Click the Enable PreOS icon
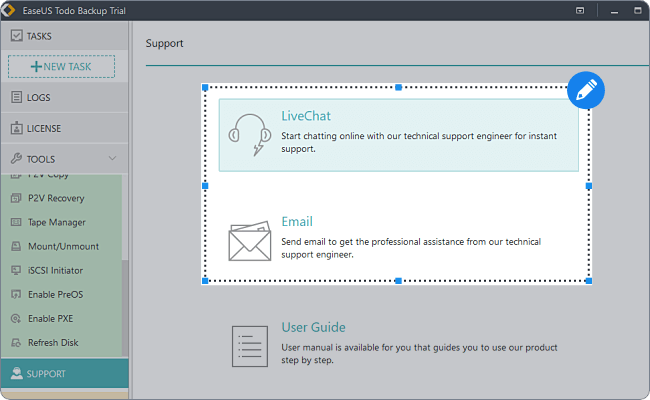Image resolution: width=650 pixels, height=400 pixels. 16,294
